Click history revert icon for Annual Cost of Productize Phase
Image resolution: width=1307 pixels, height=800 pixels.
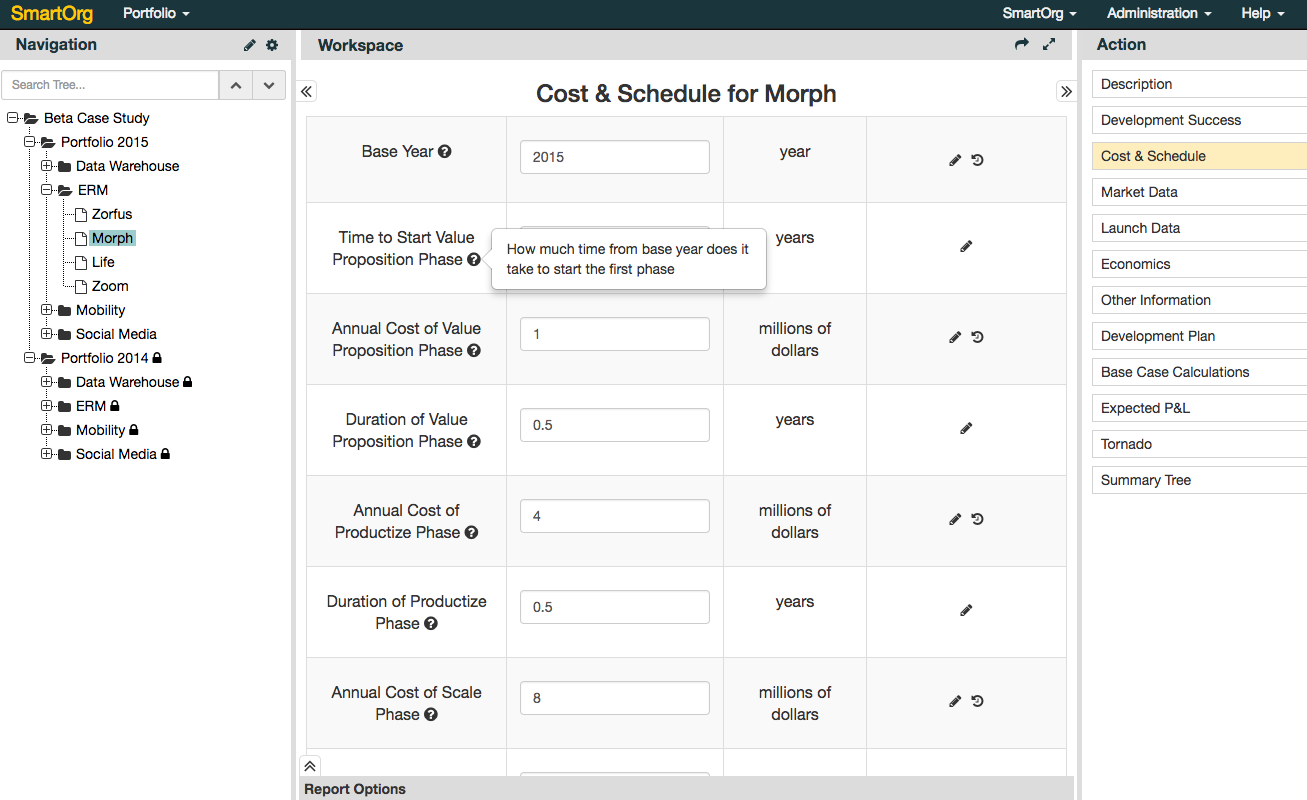(x=978, y=519)
